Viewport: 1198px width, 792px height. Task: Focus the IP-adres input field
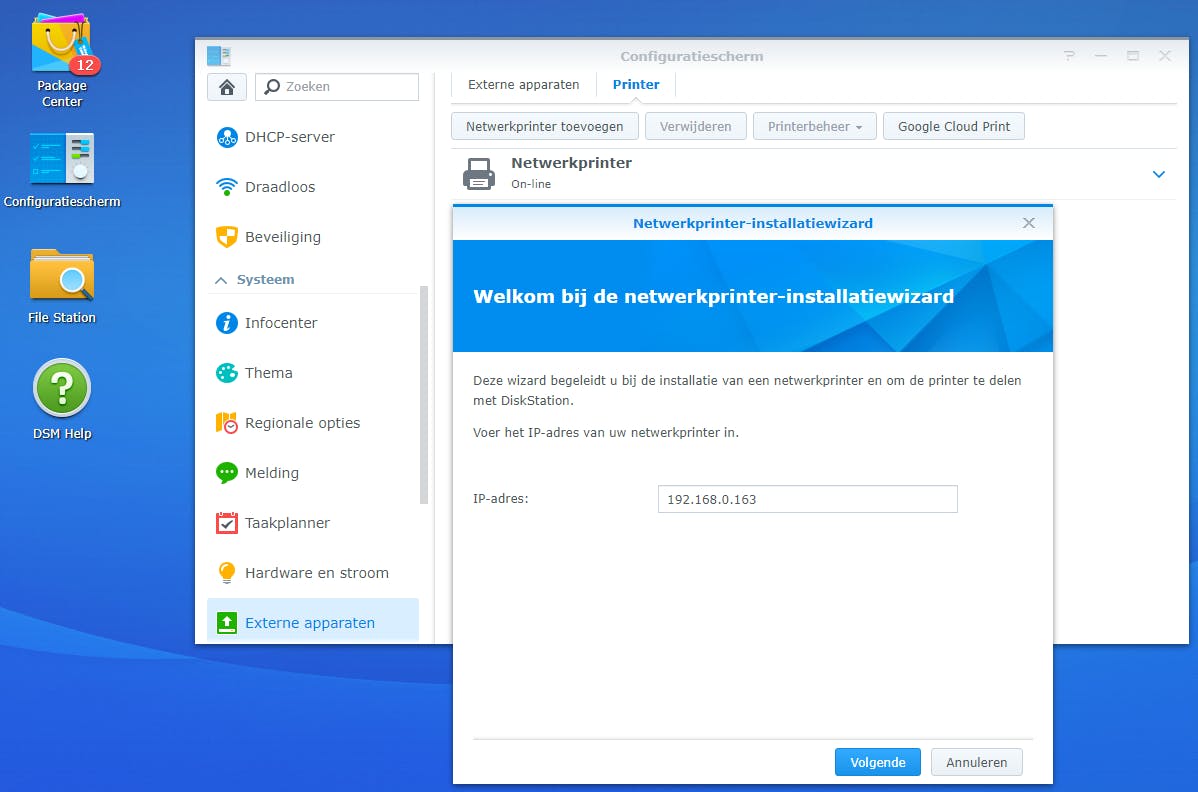click(x=808, y=499)
